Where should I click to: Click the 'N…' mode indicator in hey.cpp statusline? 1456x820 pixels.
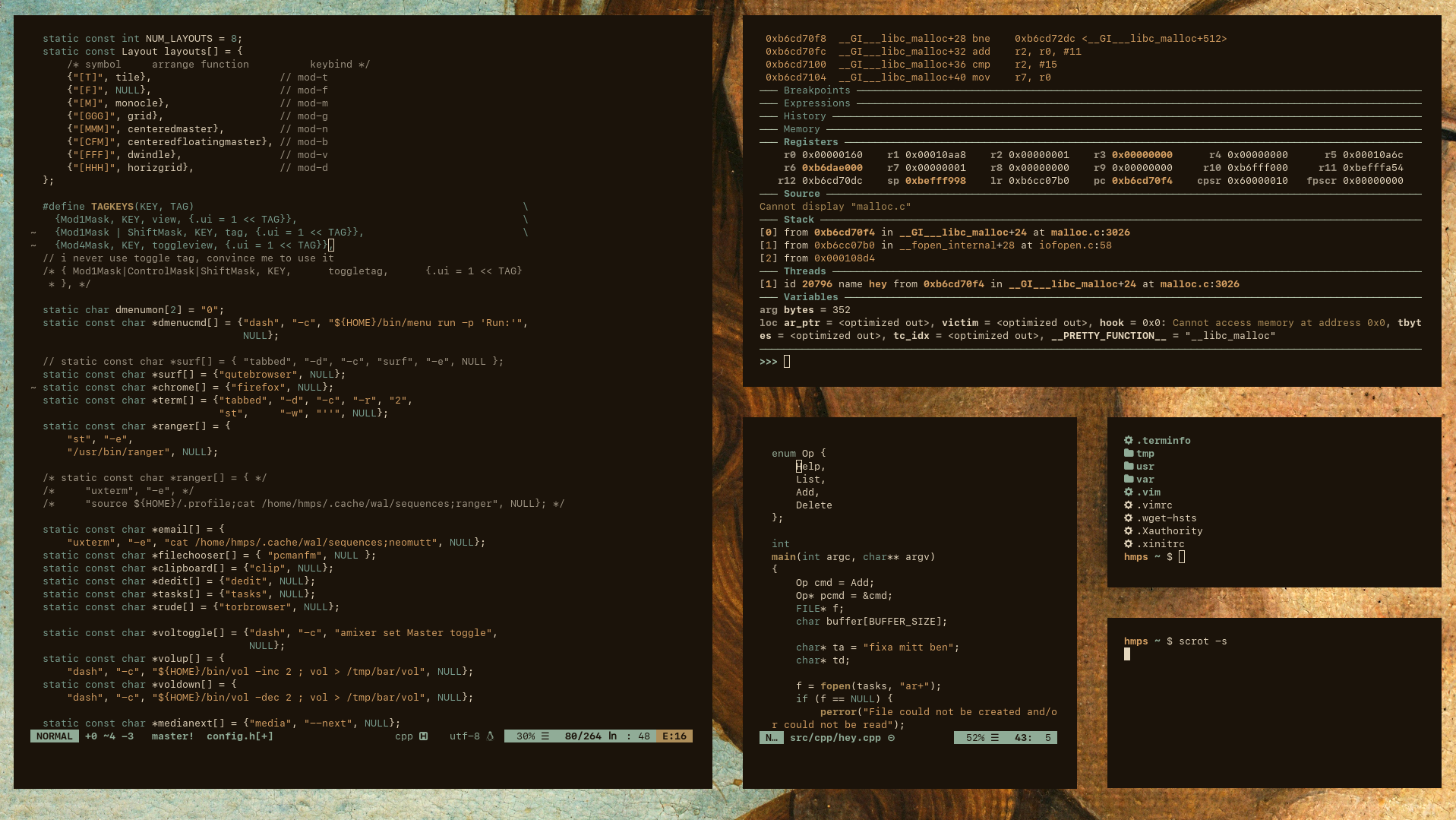tap(772, 737)
